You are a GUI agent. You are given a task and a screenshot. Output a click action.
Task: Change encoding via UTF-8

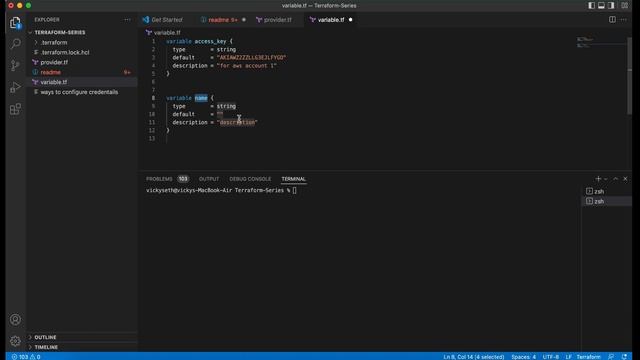point(550,357)
